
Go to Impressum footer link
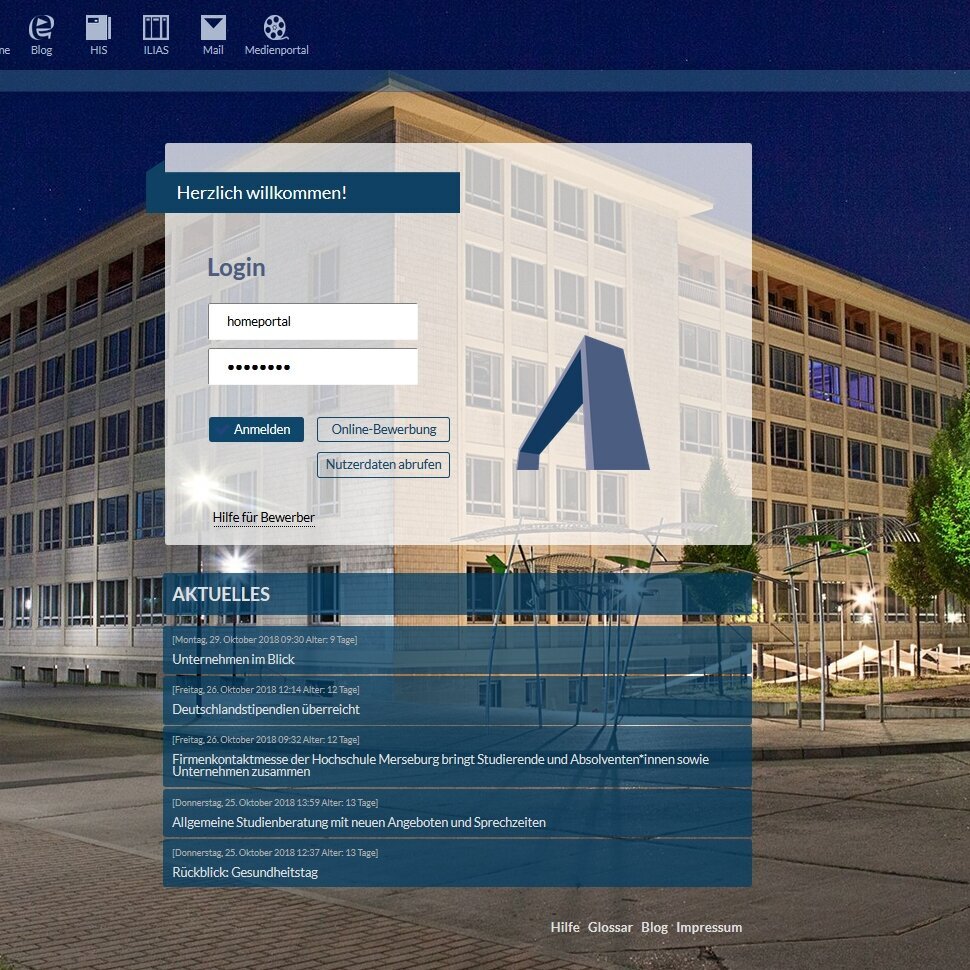[x=709, y=928]
